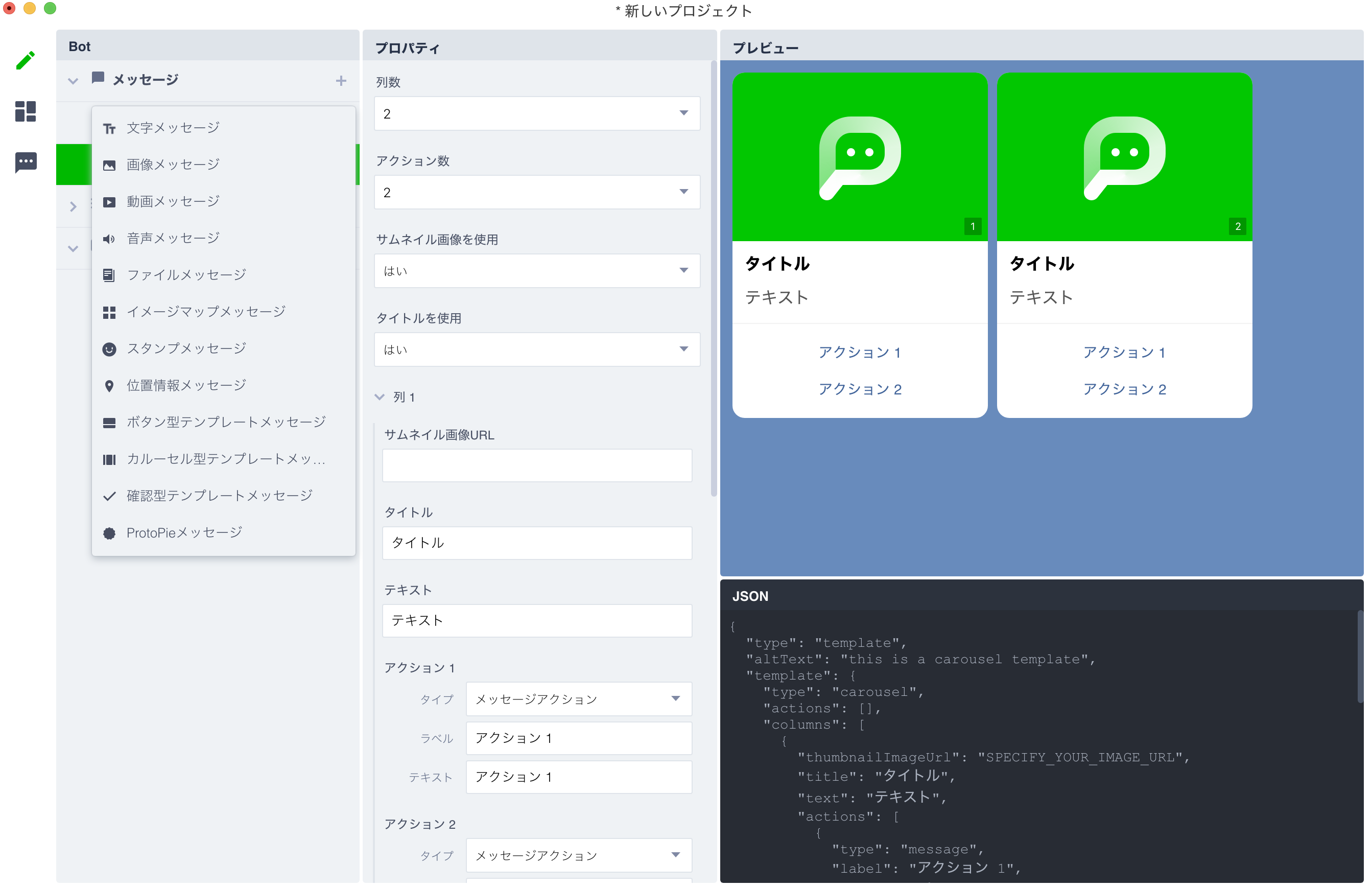Click the スタンプメッセージ smiley icon
The image size is (1372, 887).
[x=109, y=349]
